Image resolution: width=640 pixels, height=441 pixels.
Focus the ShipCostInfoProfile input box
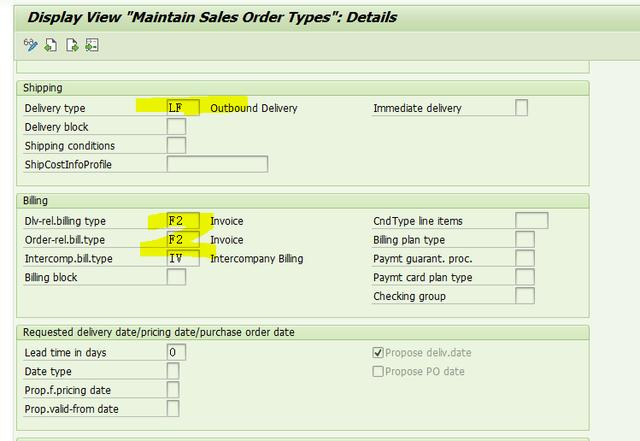click(x=217, y=165)
